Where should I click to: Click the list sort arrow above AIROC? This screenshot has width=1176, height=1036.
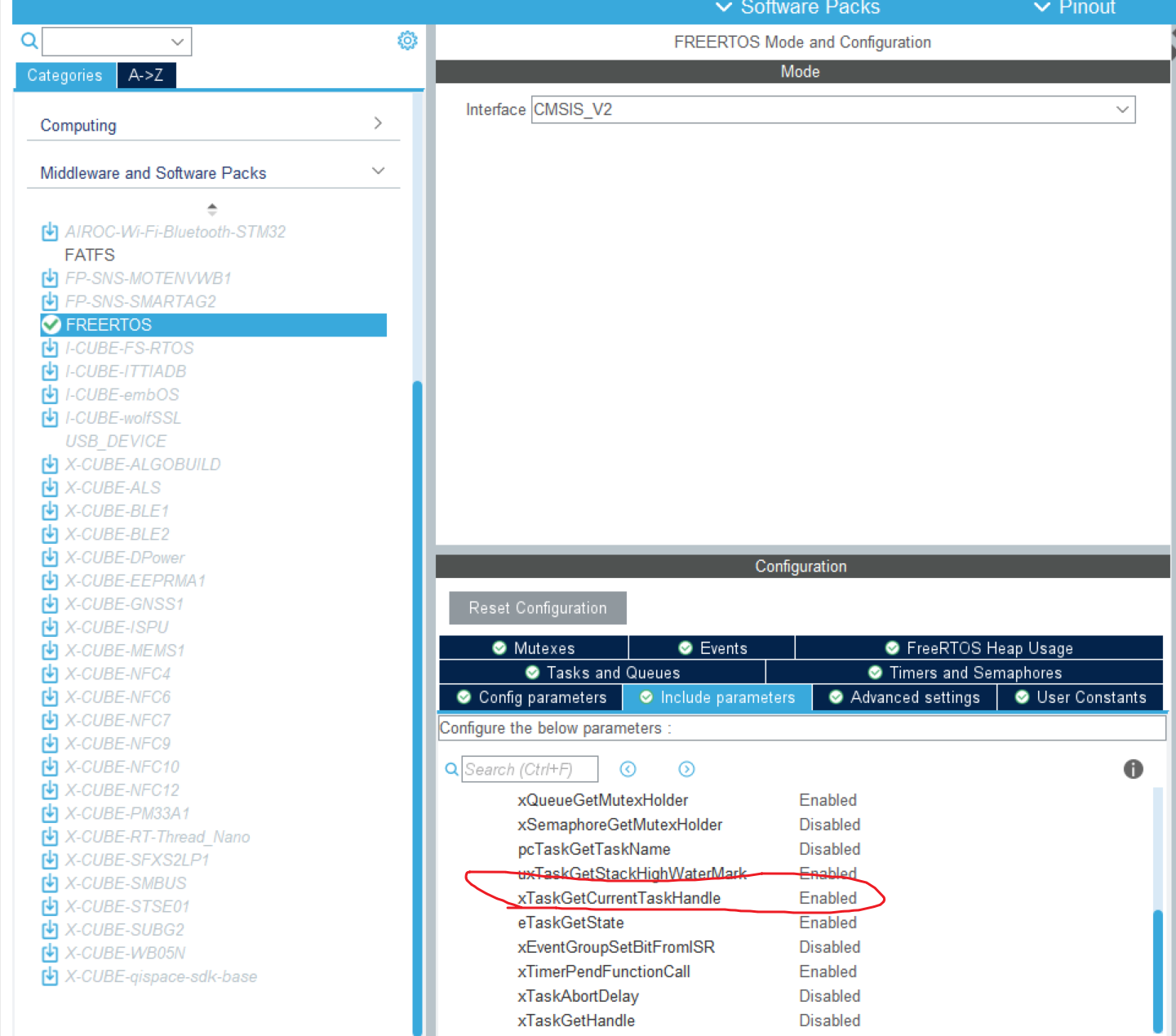tap(212, 209)
